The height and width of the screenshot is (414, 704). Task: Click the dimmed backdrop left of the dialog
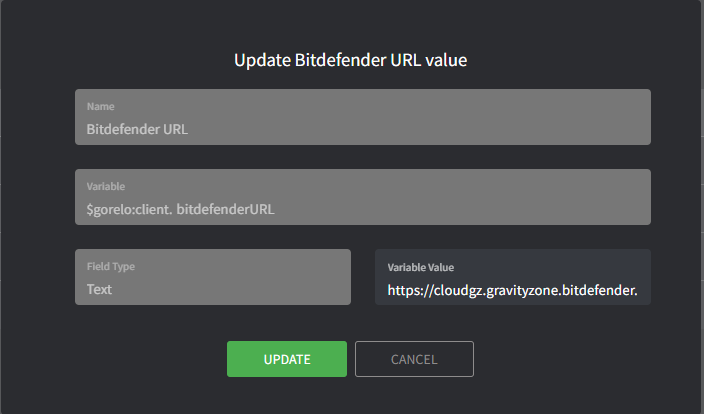(x=3, y=200)
